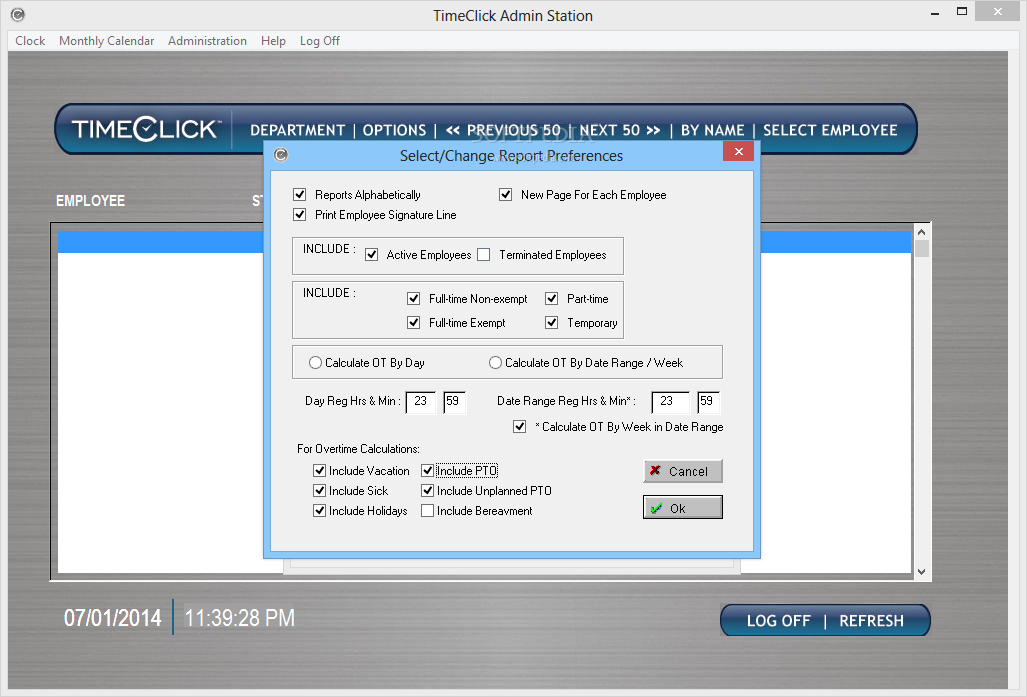Image resolution: width=1027 pixels, height=697 pixels.
Task: Toggle Reports Alphabetically checkbox
Action: point(300,195)
